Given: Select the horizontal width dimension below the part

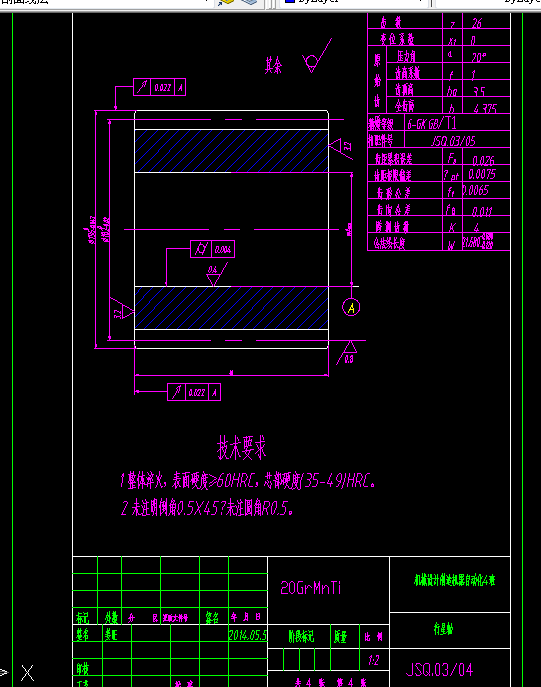Looking at the screenshot, I should click(231, 375).
